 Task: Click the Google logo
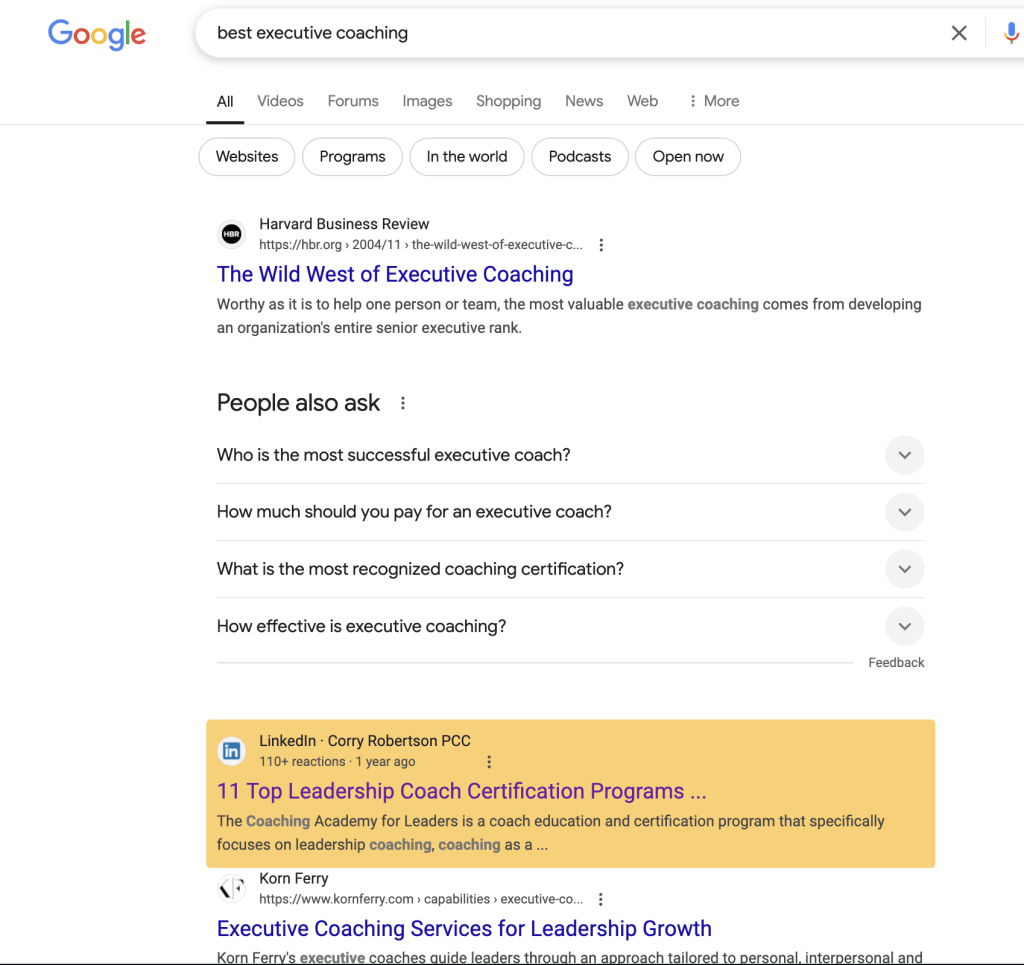pyautogui.click(x=97, y=34)
